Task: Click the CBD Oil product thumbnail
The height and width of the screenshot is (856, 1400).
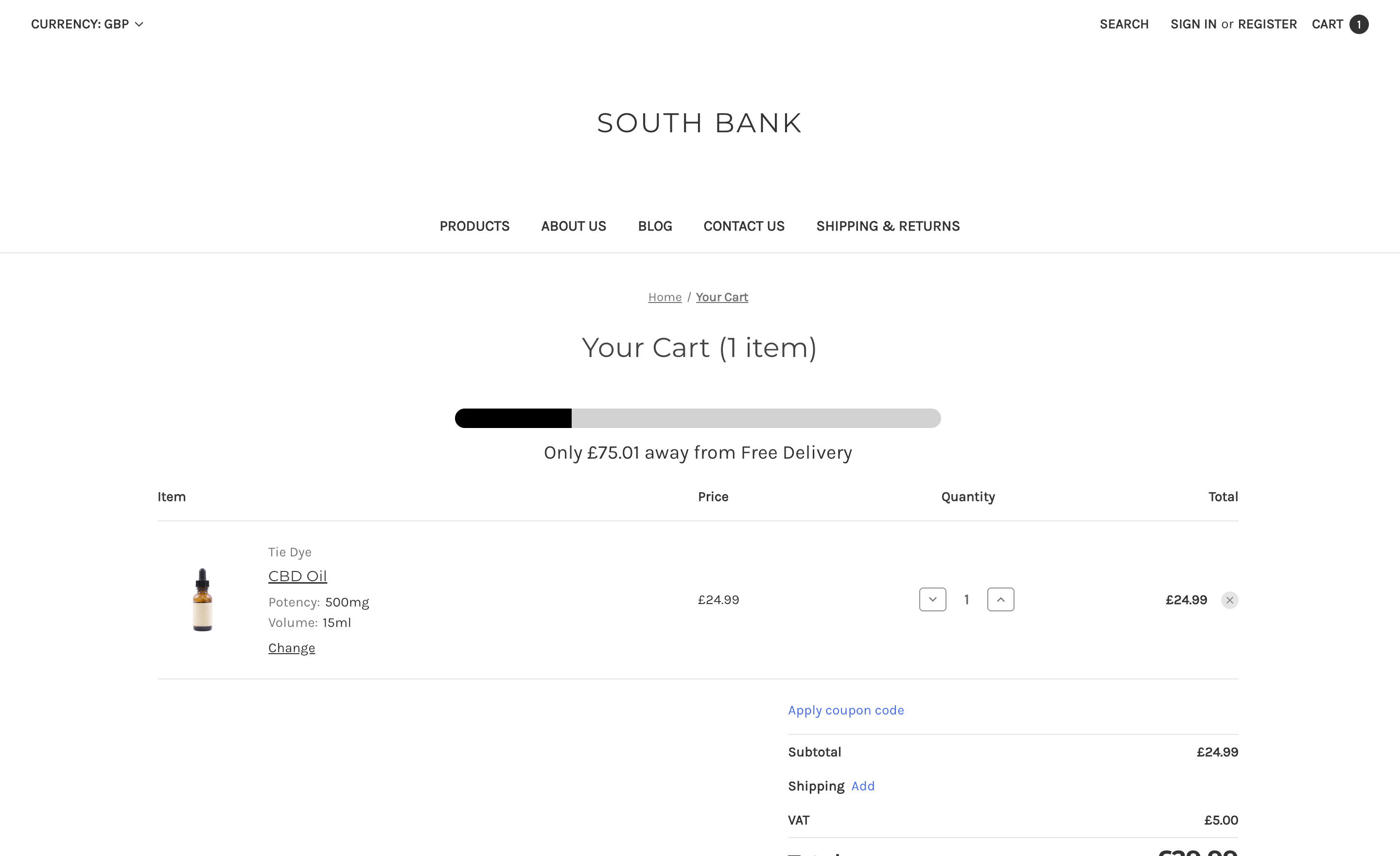Action: (x=202, y=599)
